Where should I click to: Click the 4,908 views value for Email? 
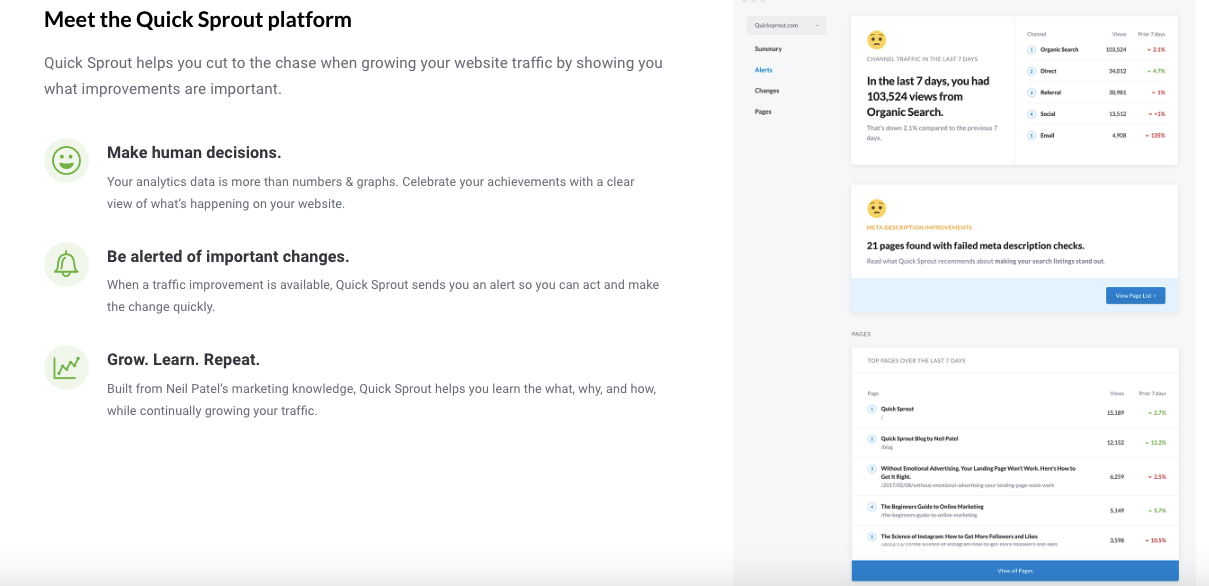click(1120, 135)
